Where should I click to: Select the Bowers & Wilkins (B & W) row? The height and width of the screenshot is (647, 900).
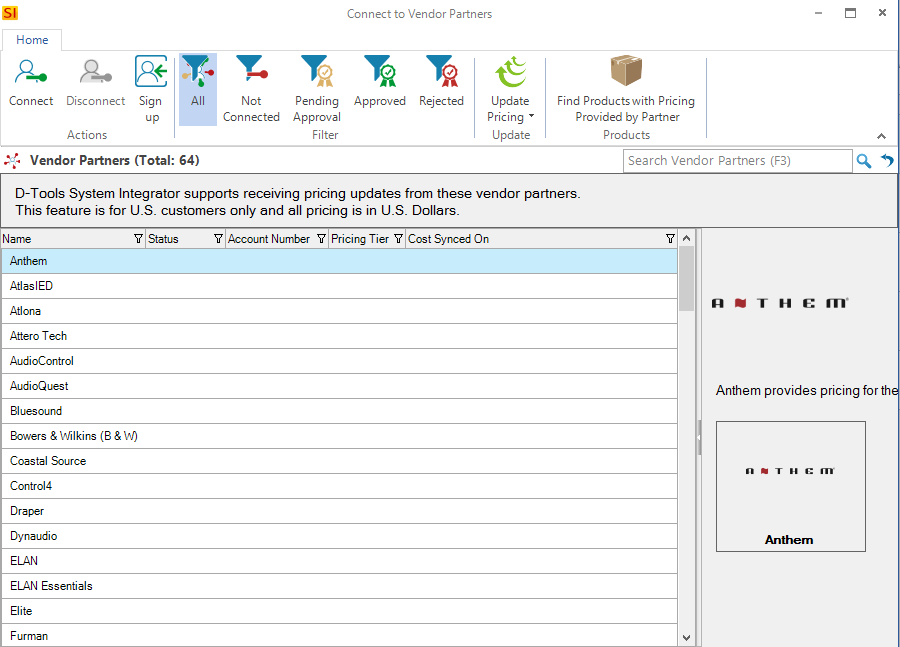coord(339,436)
